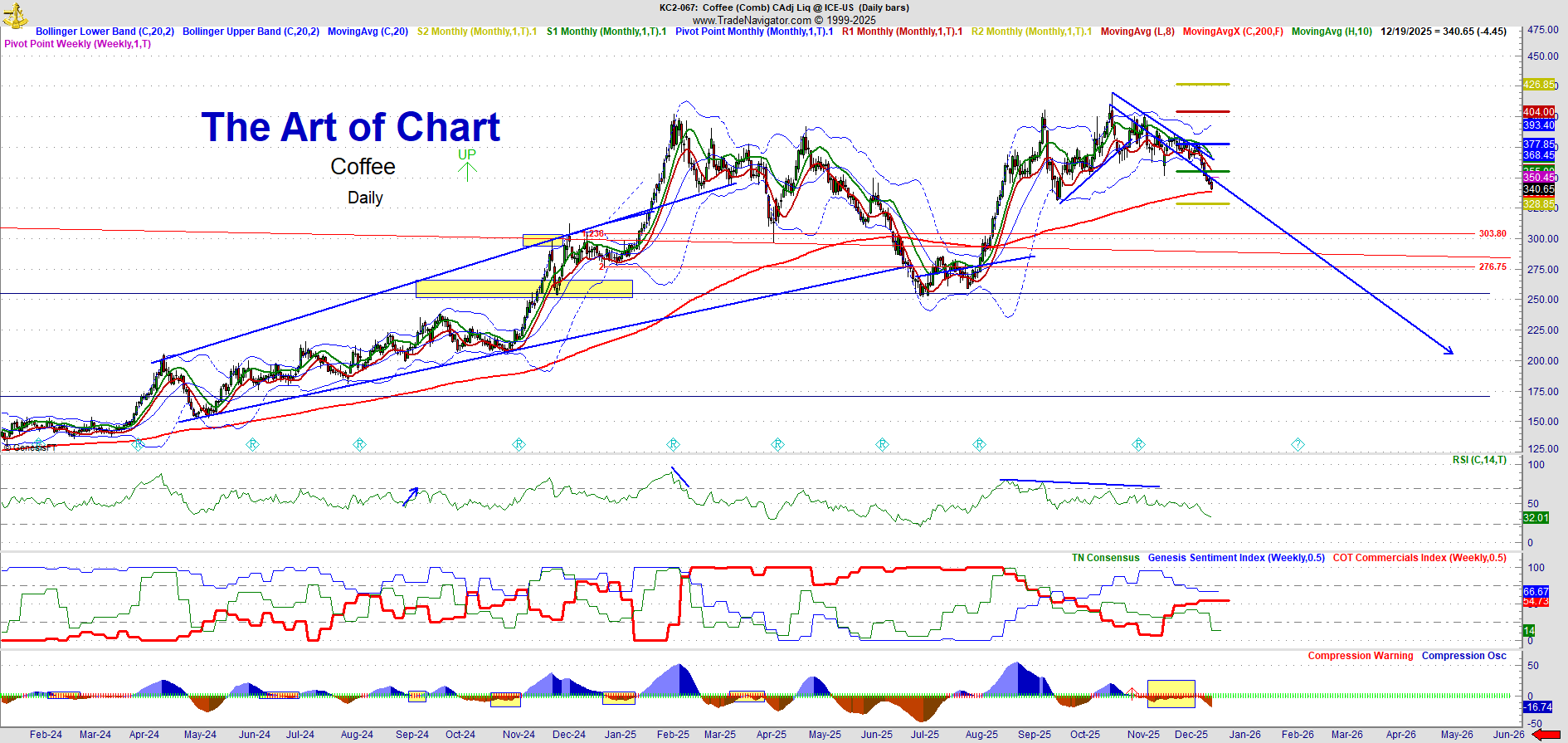Select the RSI (C,14,T) pane label
This screenshot has height=743, width=1568.
[1479, 460]
